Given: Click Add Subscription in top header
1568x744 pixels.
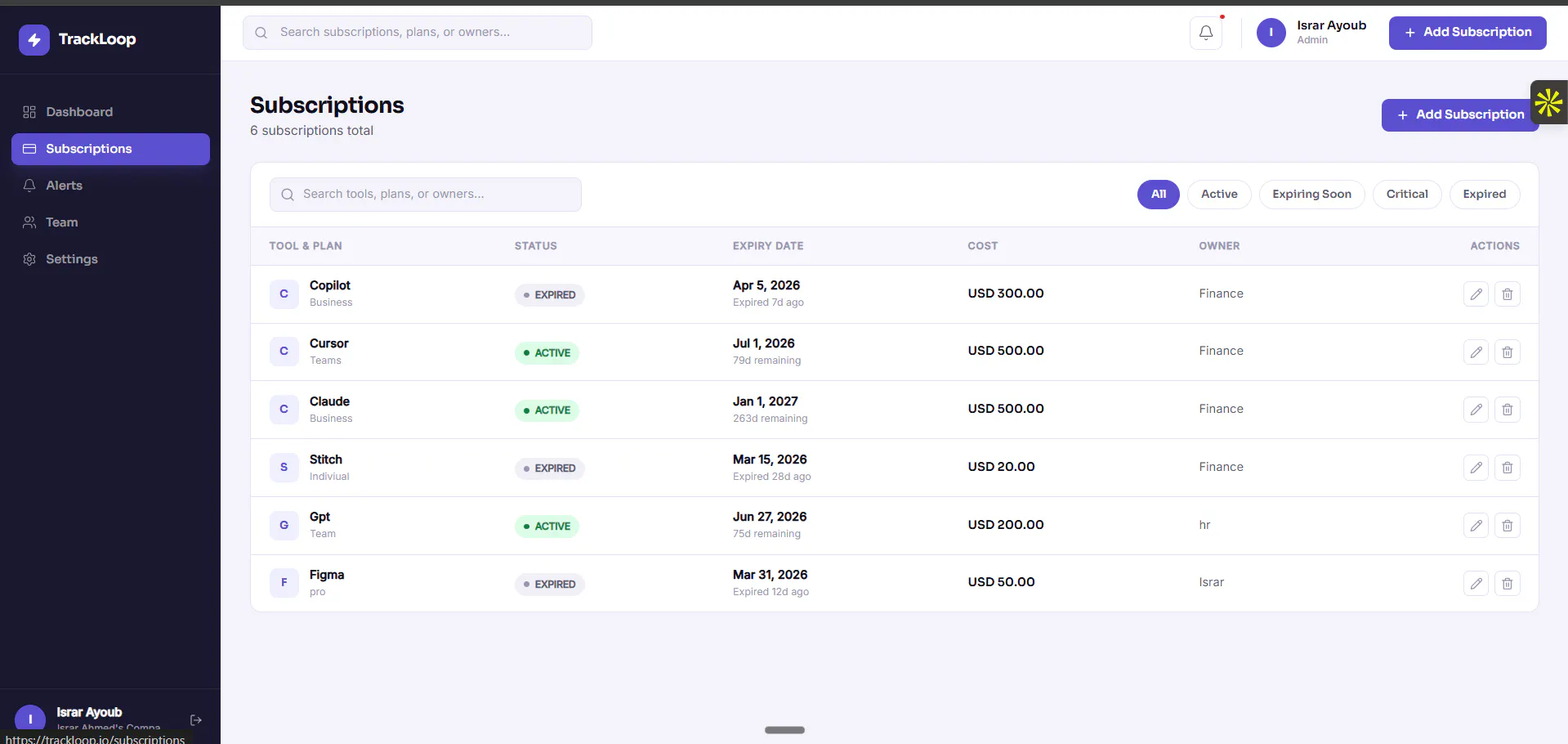Looking at the screenshot, I should click(1467, 33).
